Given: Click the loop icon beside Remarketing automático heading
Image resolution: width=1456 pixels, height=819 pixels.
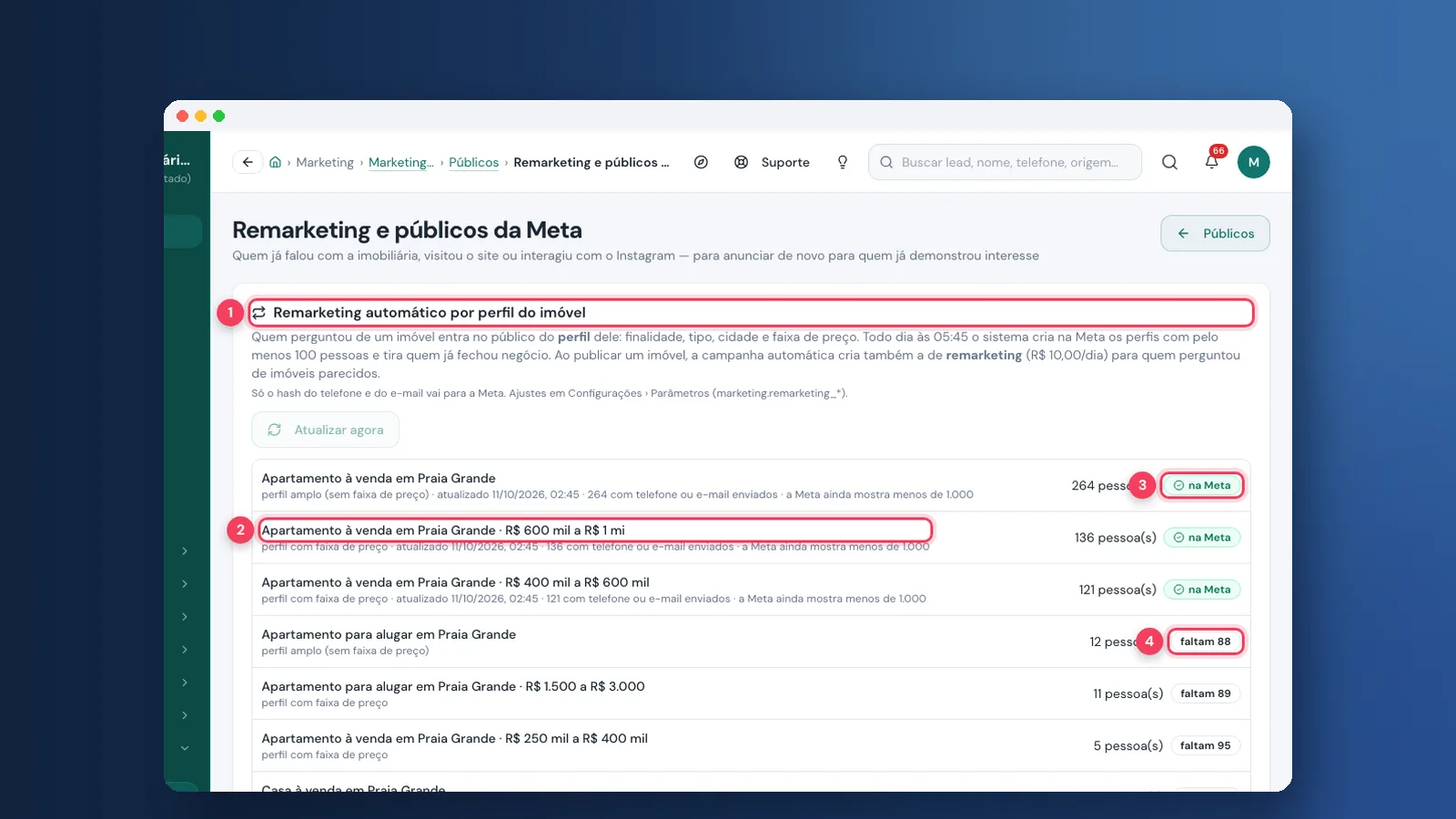Looking at the screenshot, I should click(259, 312).
